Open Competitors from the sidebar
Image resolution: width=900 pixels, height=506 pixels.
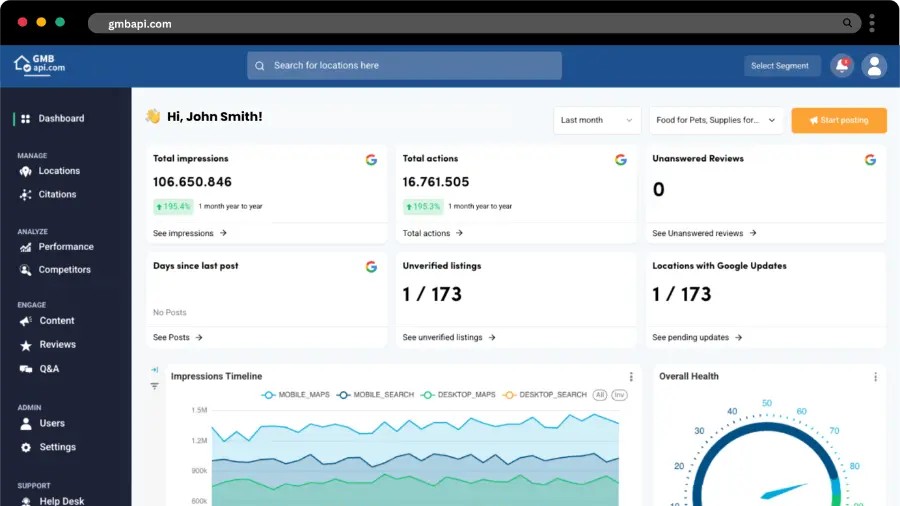tap(64, 270)
